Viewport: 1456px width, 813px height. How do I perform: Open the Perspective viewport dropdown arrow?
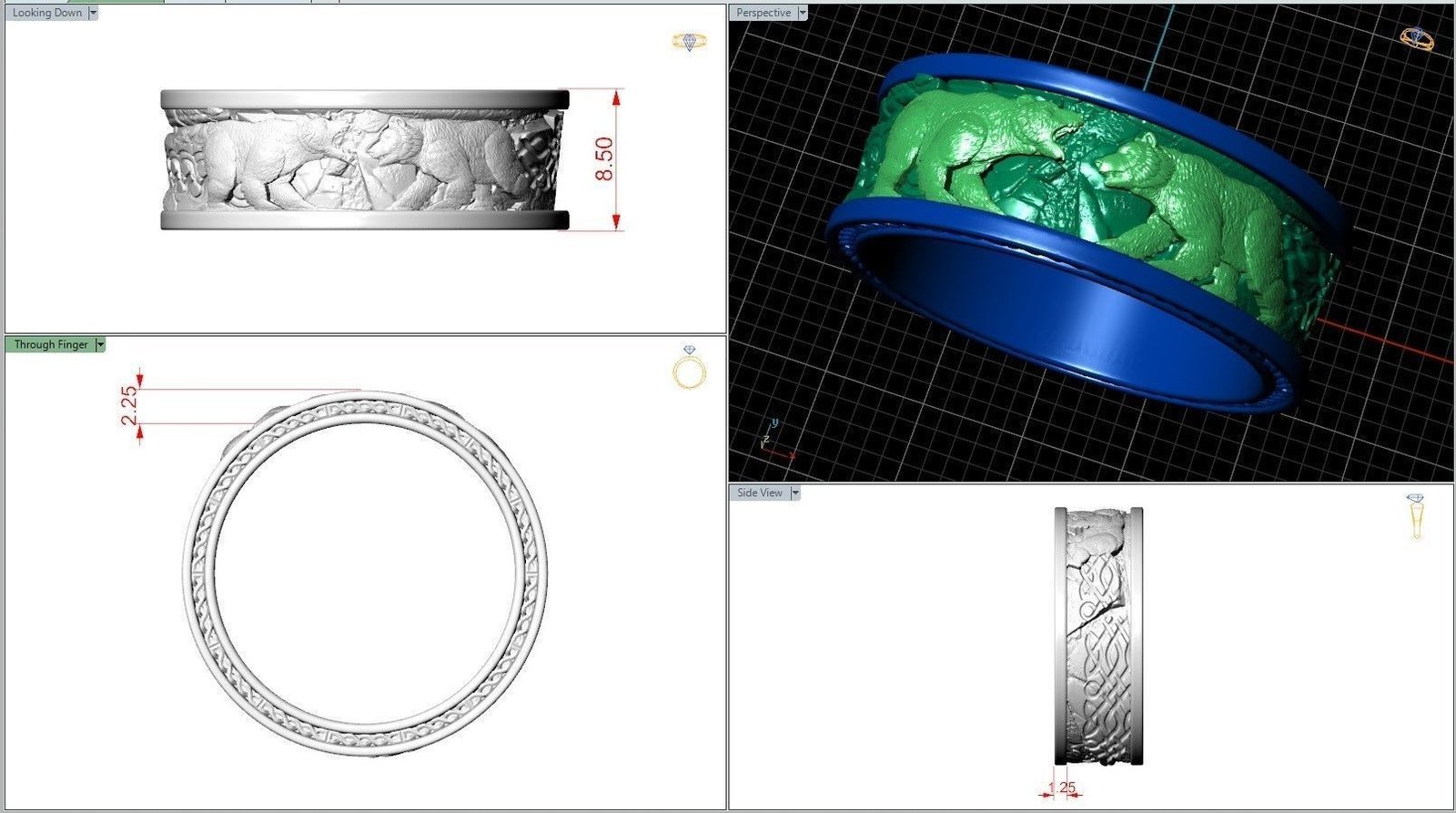803,13
